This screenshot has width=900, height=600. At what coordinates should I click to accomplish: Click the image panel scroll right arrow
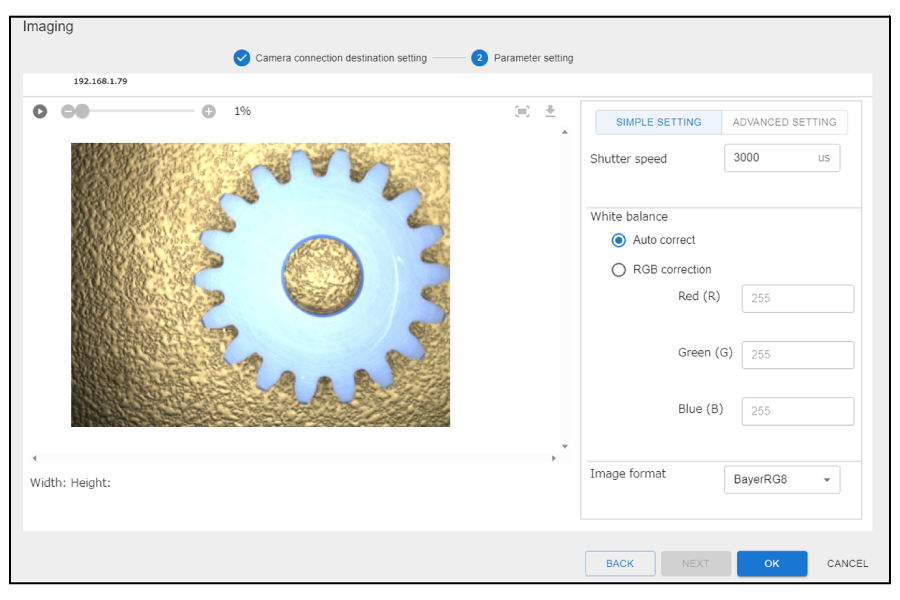pos(554,458)
